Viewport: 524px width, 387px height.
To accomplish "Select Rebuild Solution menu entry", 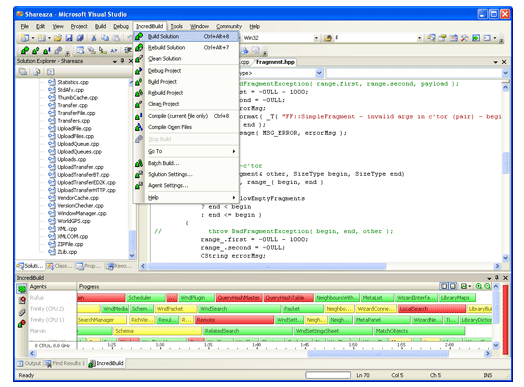I will (186, 47).
